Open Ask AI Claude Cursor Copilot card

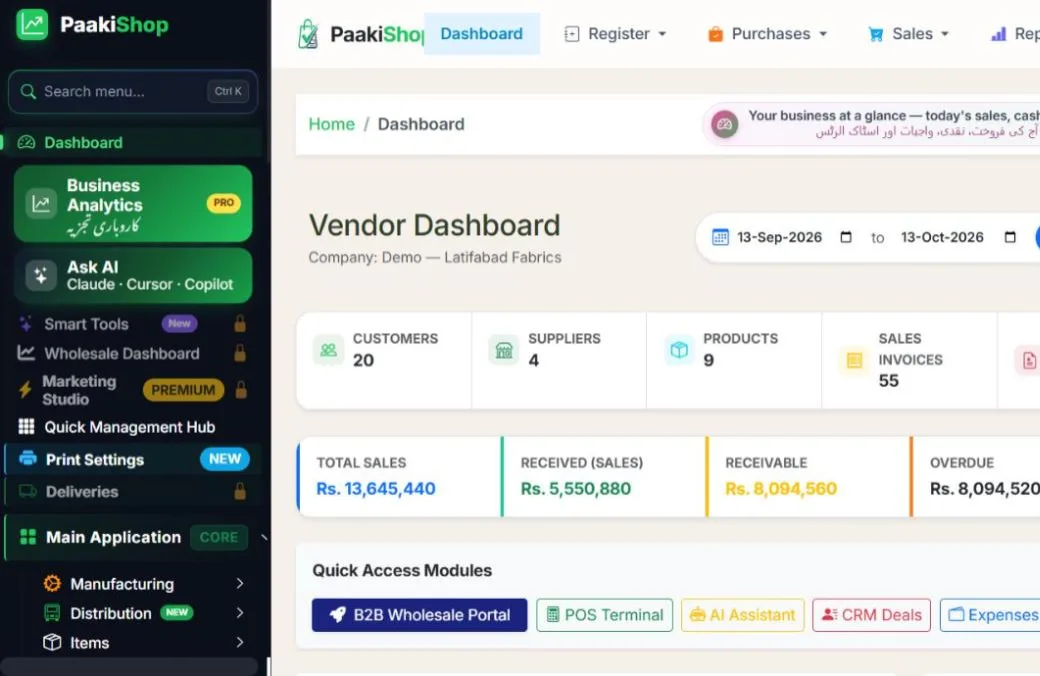133,275
